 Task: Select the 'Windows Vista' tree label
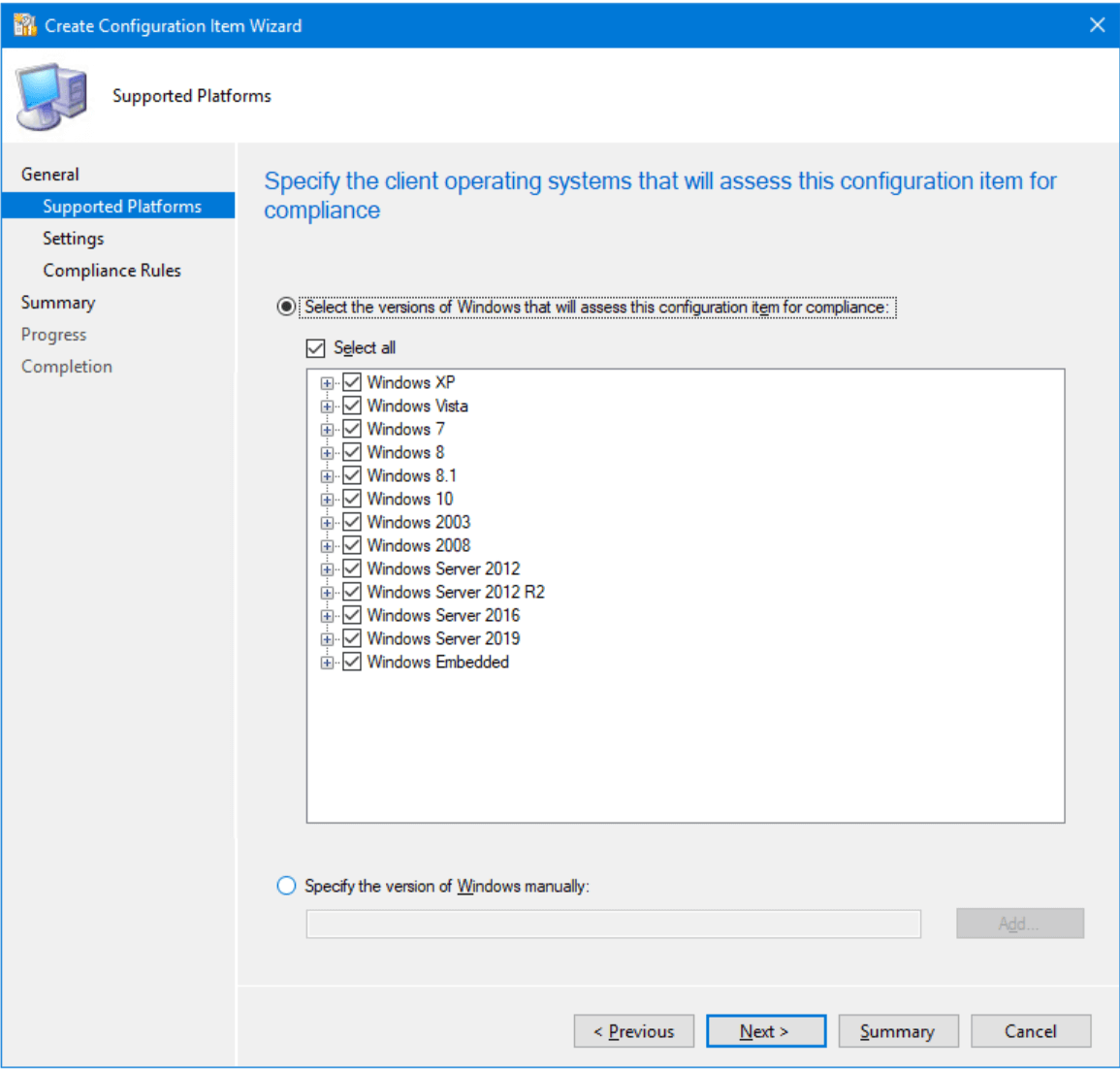tap(417, 406)
